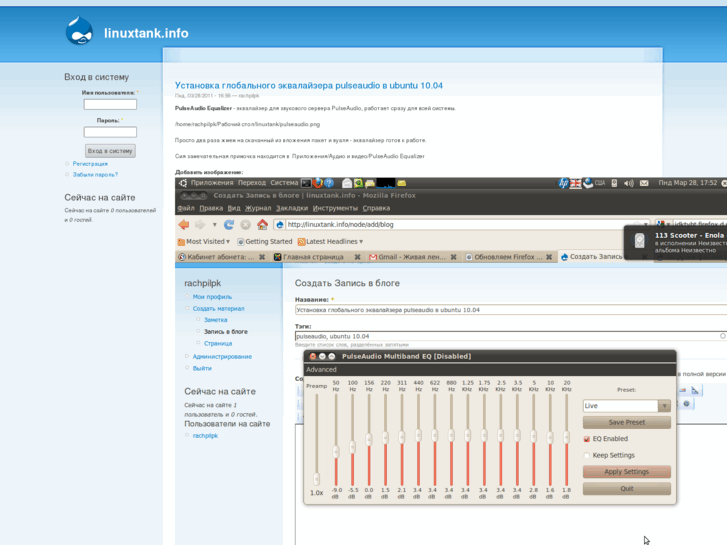This screenshot has height=545, width=727.
Task: Open the linuxtank.info site title link
Action: tap(146, 33)
